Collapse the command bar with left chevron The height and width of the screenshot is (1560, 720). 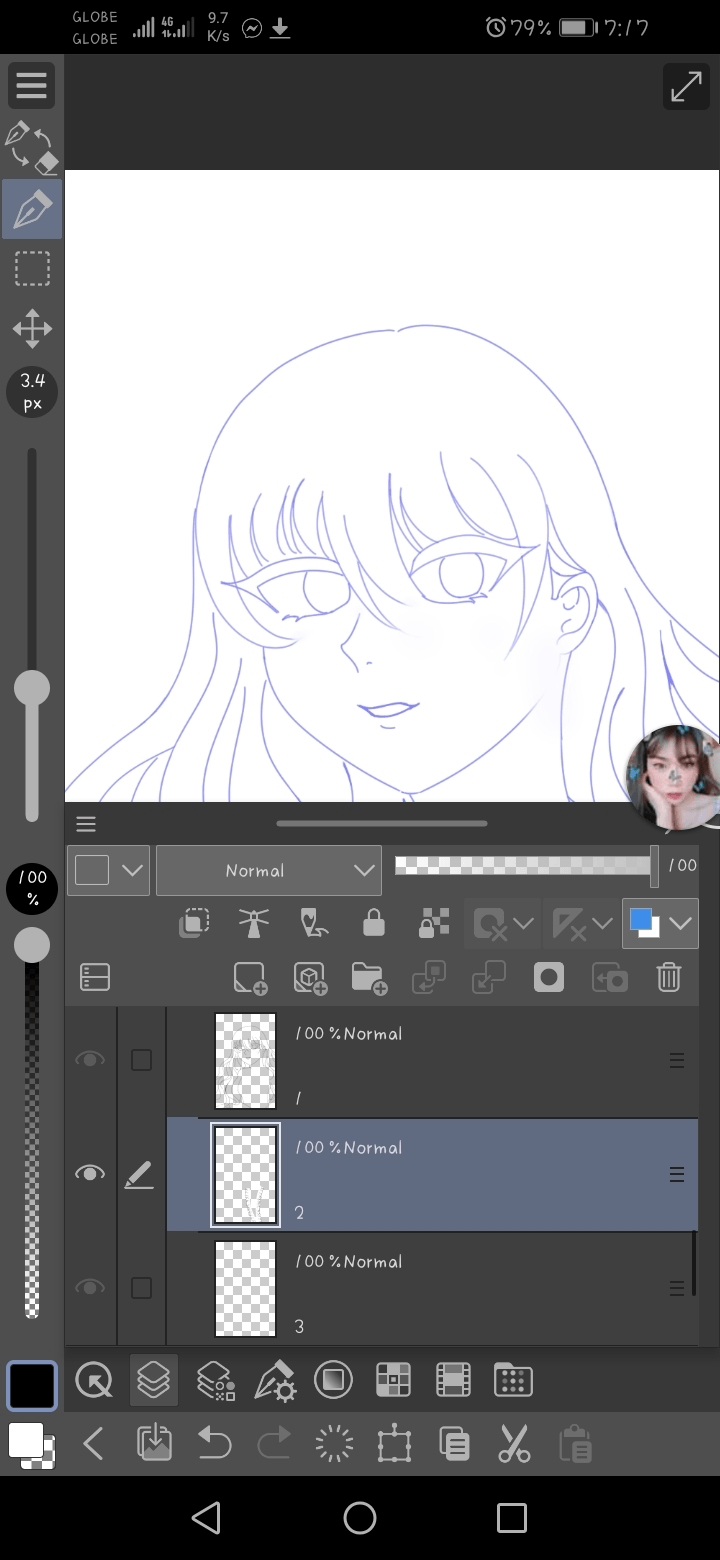click(x=93, y=1444)
